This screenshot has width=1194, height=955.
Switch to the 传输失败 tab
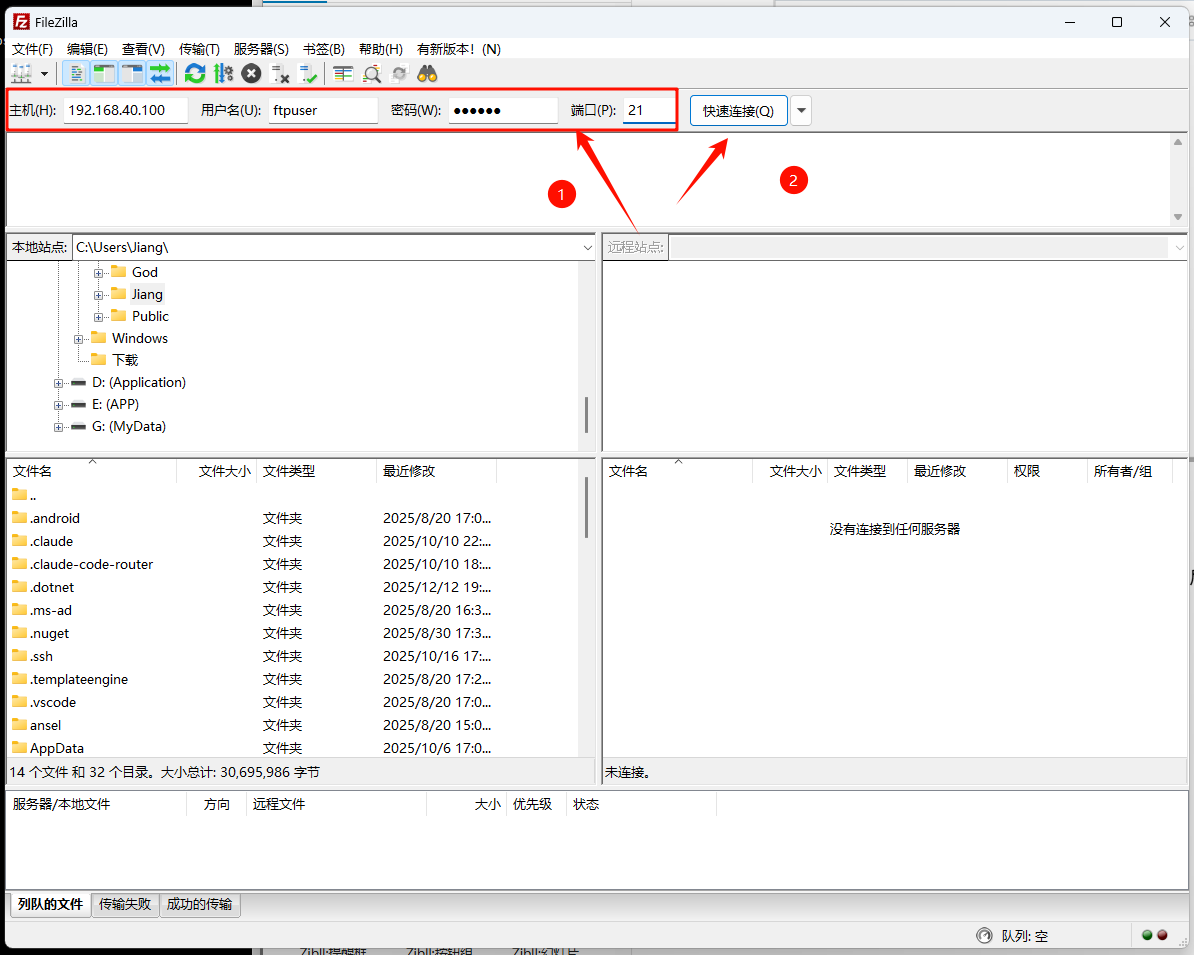pyautogui.click(x=125, y=904)
